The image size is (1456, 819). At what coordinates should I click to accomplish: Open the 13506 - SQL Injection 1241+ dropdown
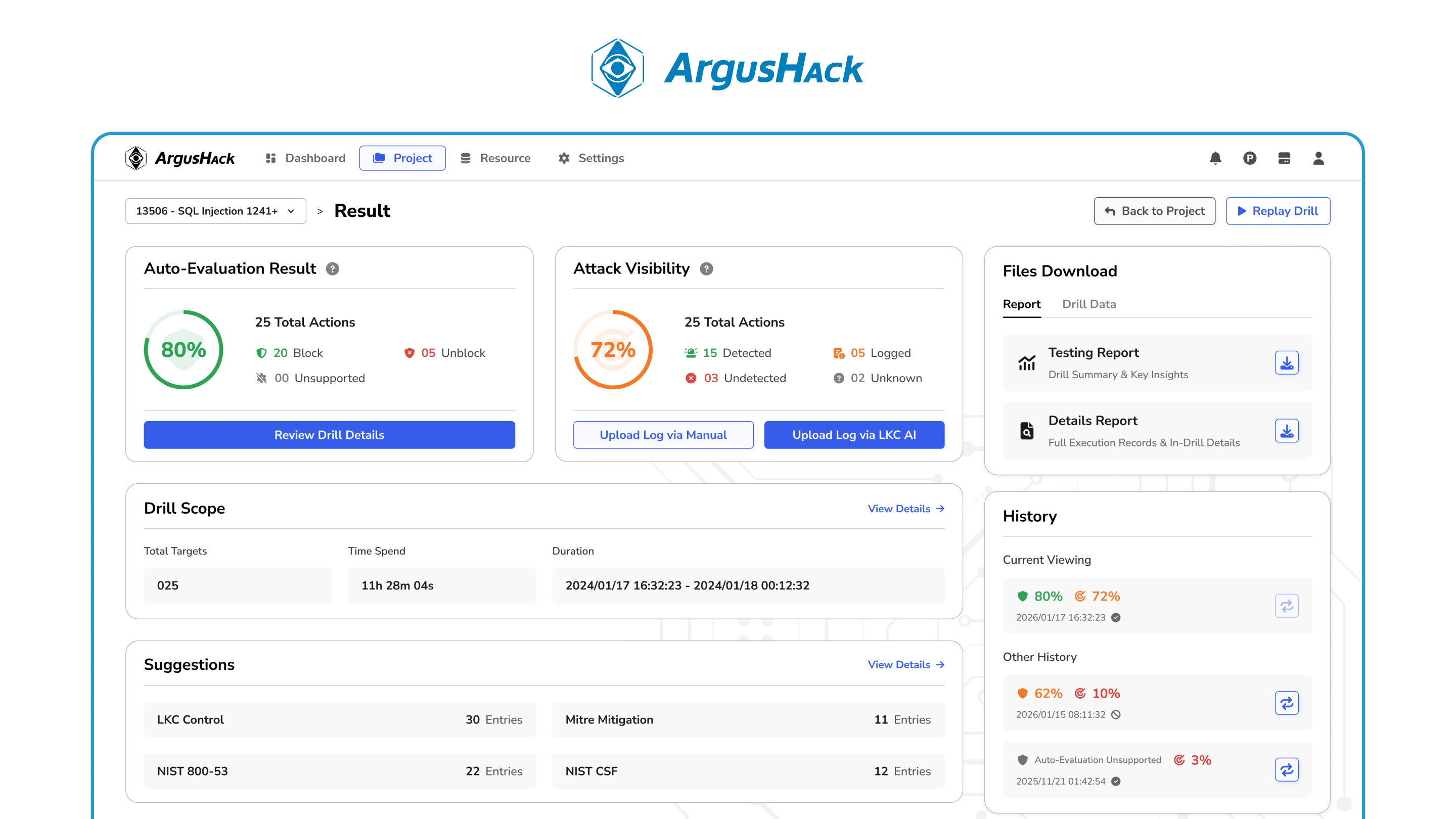pyautogui.click(x=215, y=211)
